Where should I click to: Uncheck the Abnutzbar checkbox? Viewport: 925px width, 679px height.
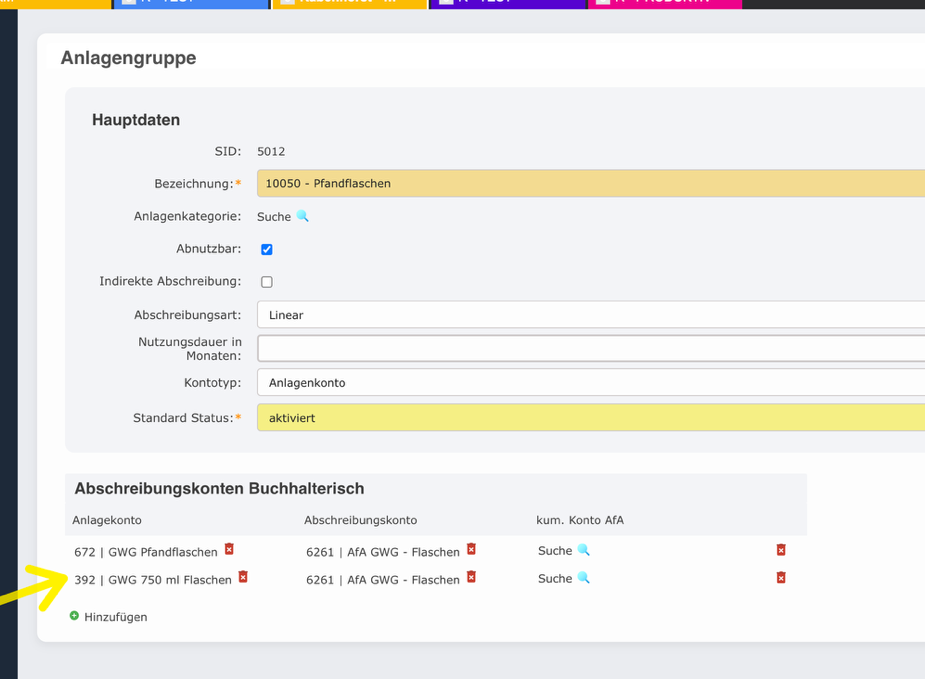[266, 249]
